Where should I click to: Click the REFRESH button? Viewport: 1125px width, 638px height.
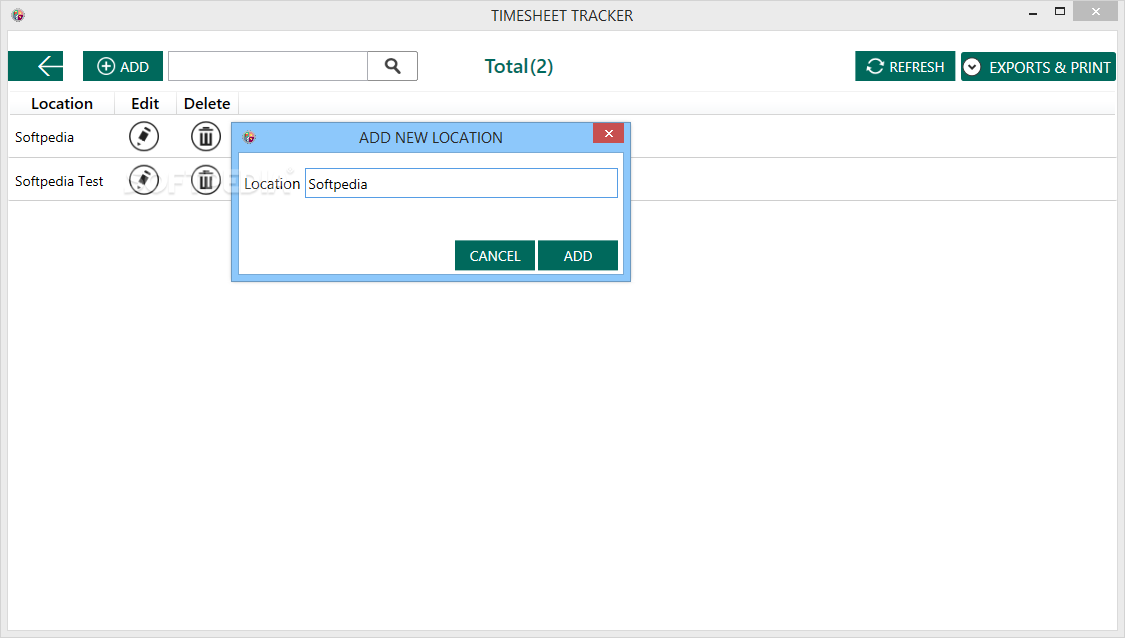click(905, 66)
